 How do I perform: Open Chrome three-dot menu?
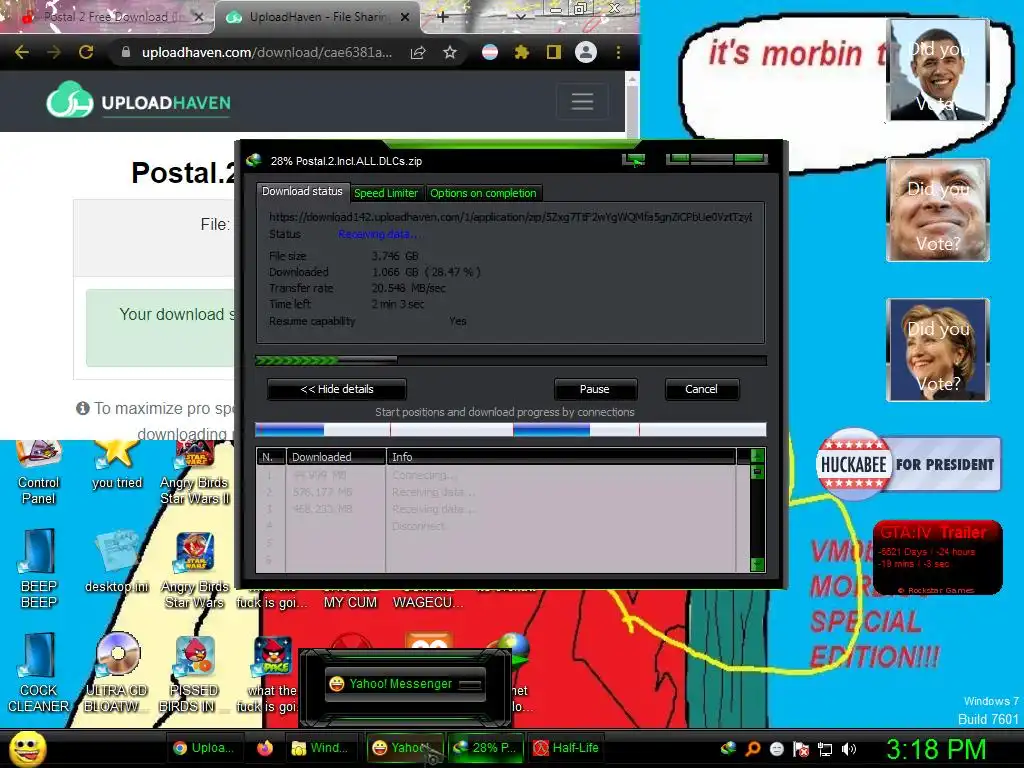coord(618,52)
